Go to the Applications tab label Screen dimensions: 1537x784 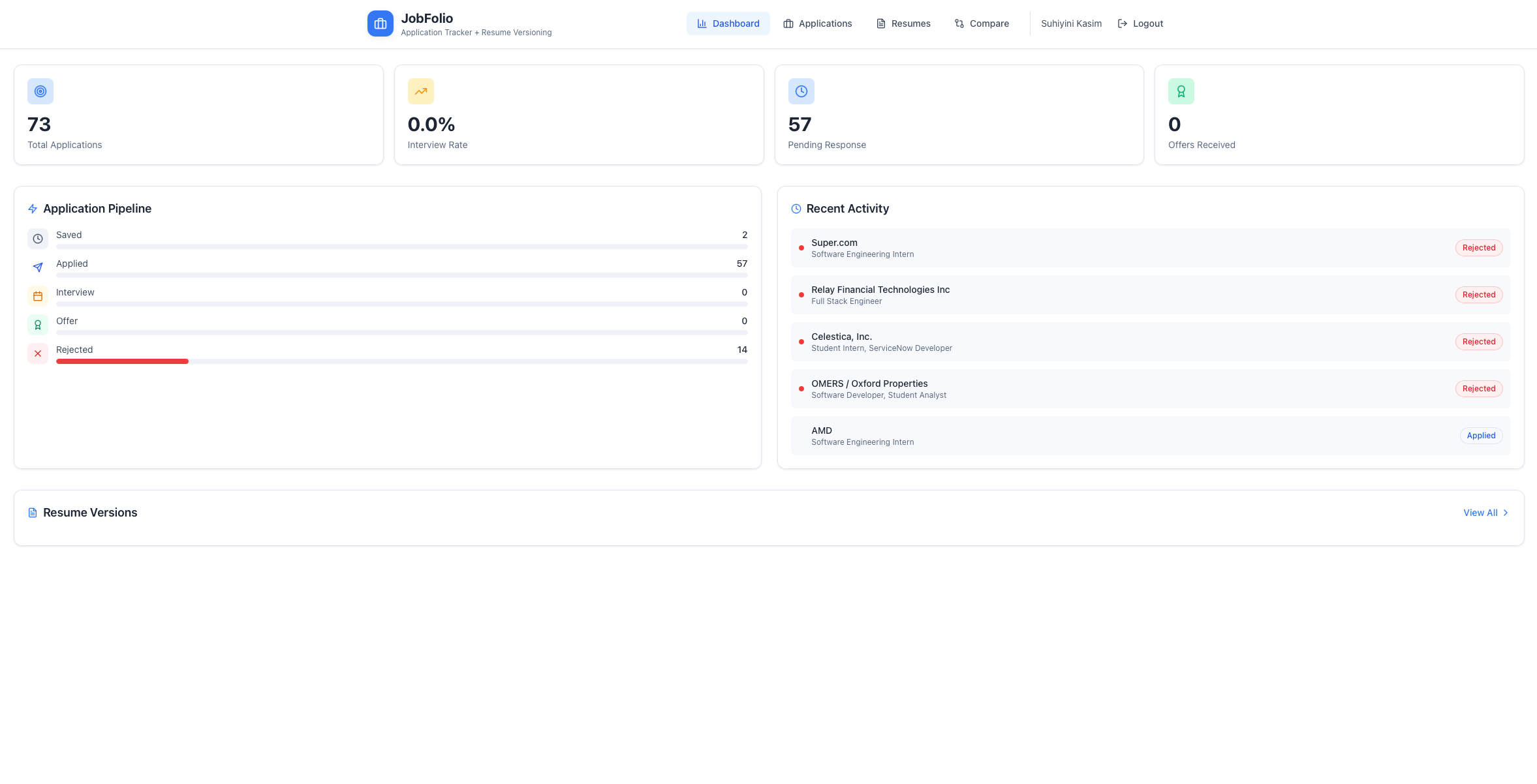(x=825, y=23)
